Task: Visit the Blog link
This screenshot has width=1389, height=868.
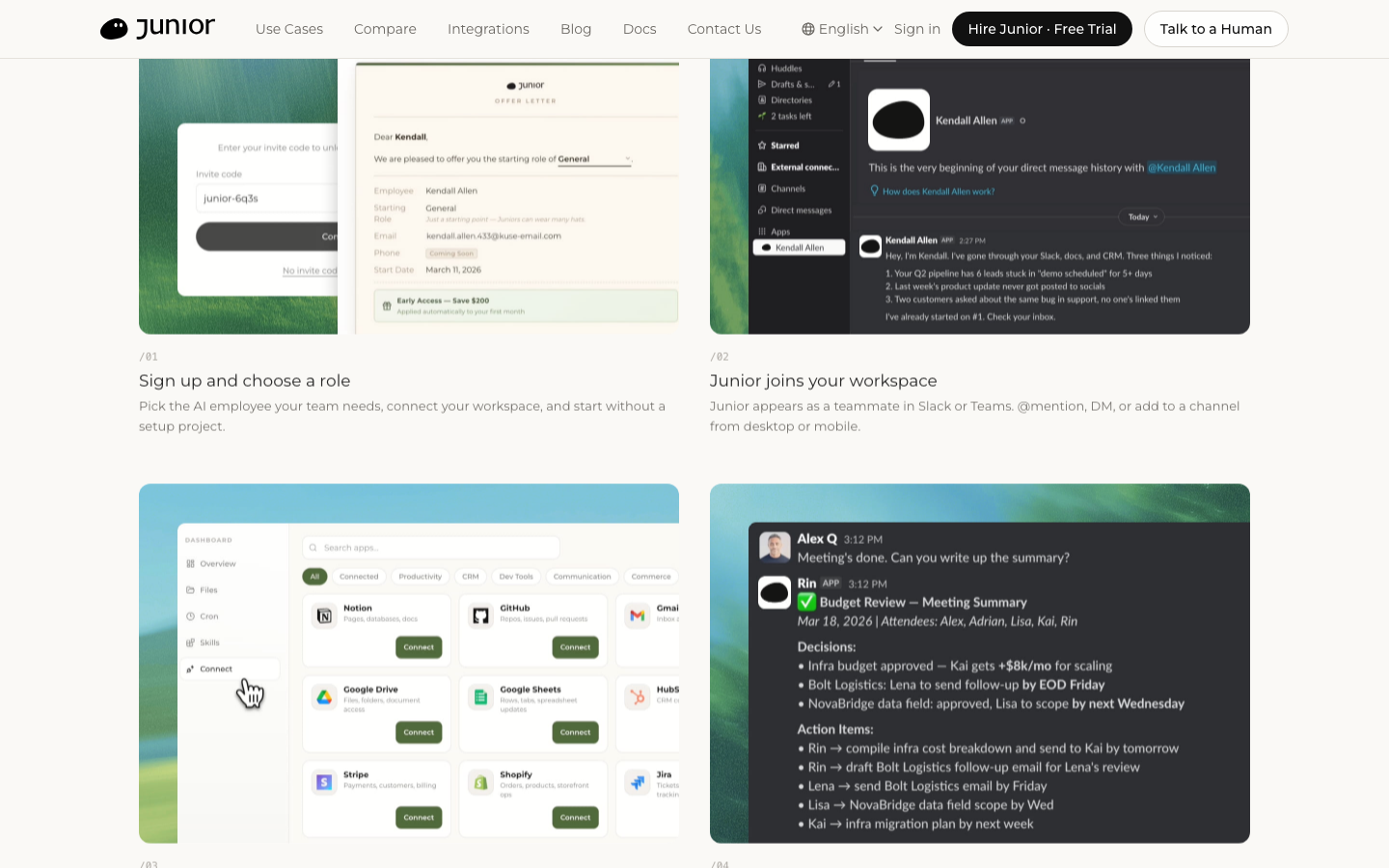Action: pyautogui.click(x=576, y=29)
